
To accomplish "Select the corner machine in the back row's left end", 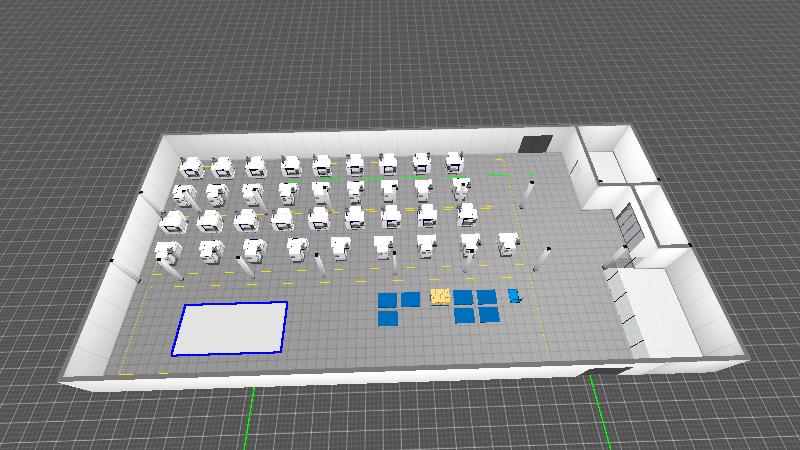I will click(191, 168).
